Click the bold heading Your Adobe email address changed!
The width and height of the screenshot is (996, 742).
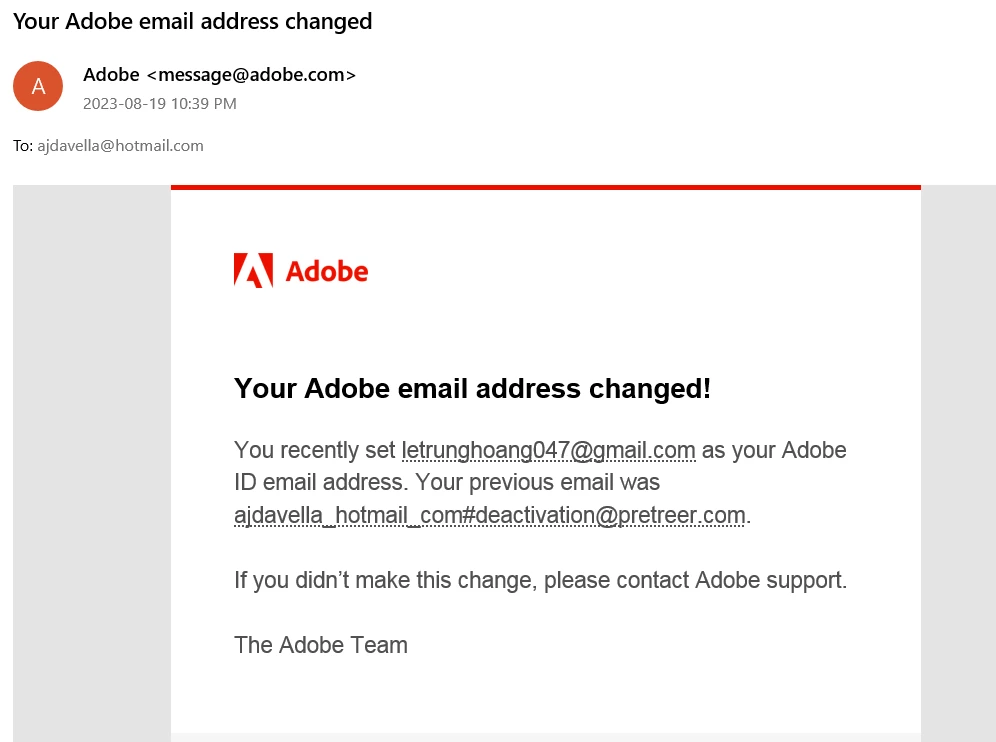(472, 388)
